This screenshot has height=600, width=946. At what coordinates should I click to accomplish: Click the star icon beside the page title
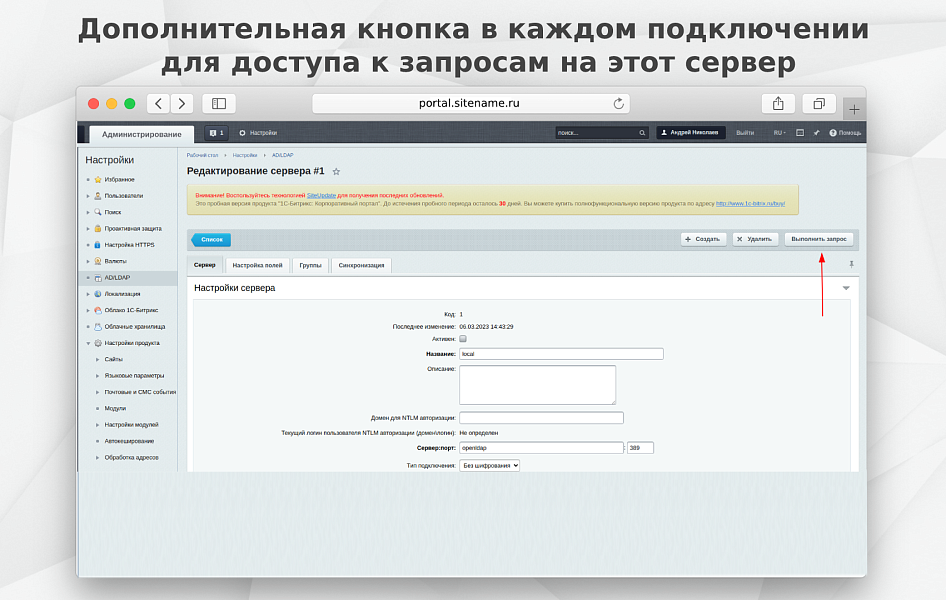pyautogui.click(x=336, y=172)
